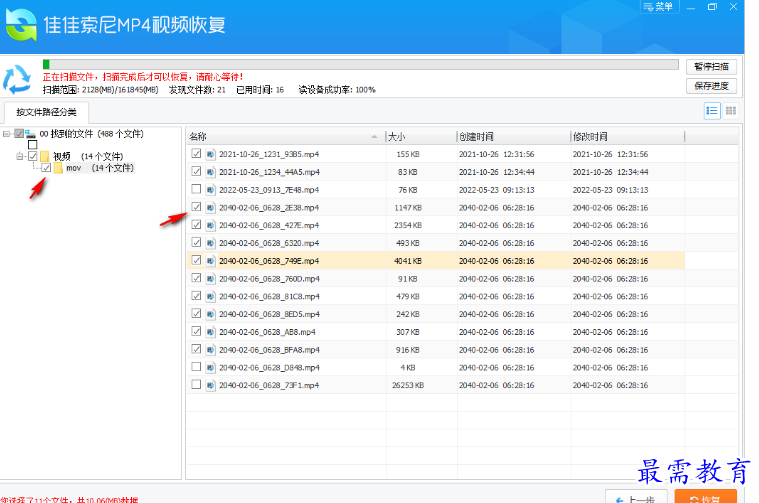759x503 pixels.
Task: Click the 2354 KB size cell
Action: [x=408, y=225]
